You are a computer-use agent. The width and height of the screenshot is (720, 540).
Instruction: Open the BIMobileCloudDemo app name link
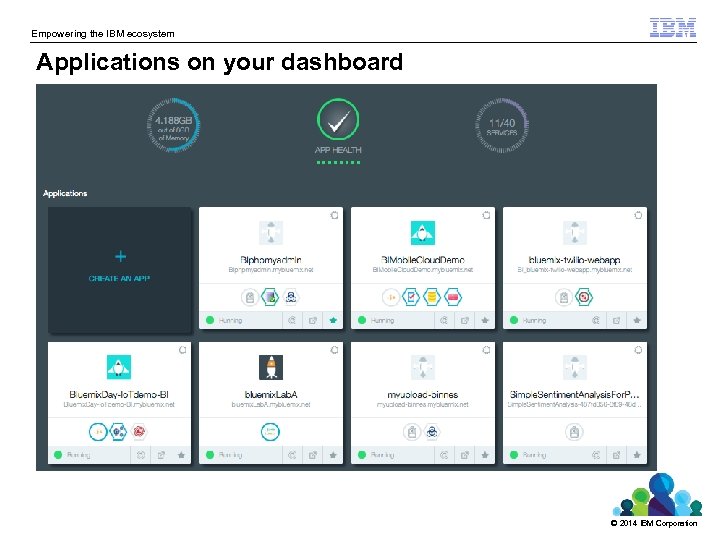(422, 260)
